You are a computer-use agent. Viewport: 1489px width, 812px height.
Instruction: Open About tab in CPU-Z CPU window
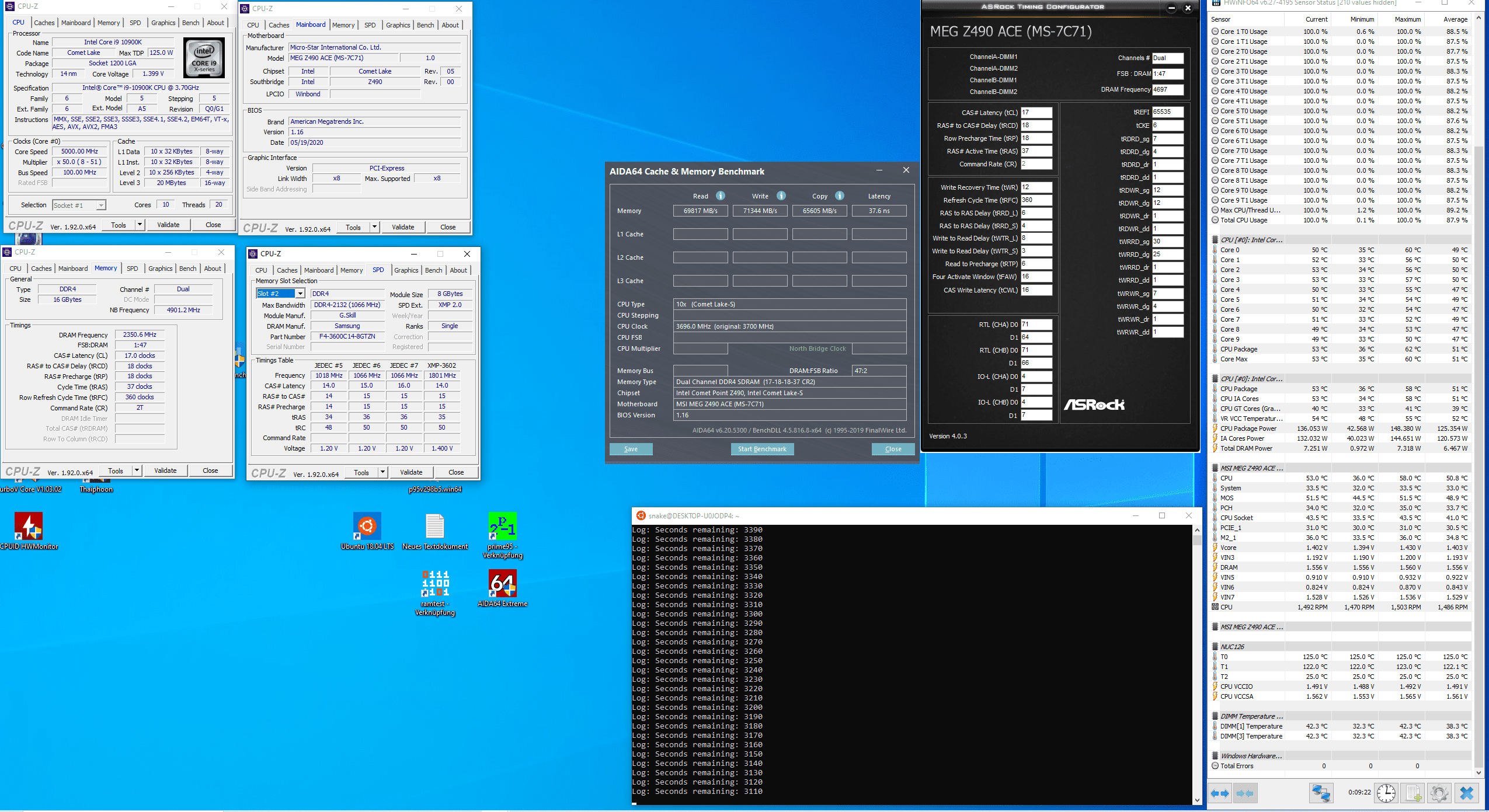click(215, 23)
